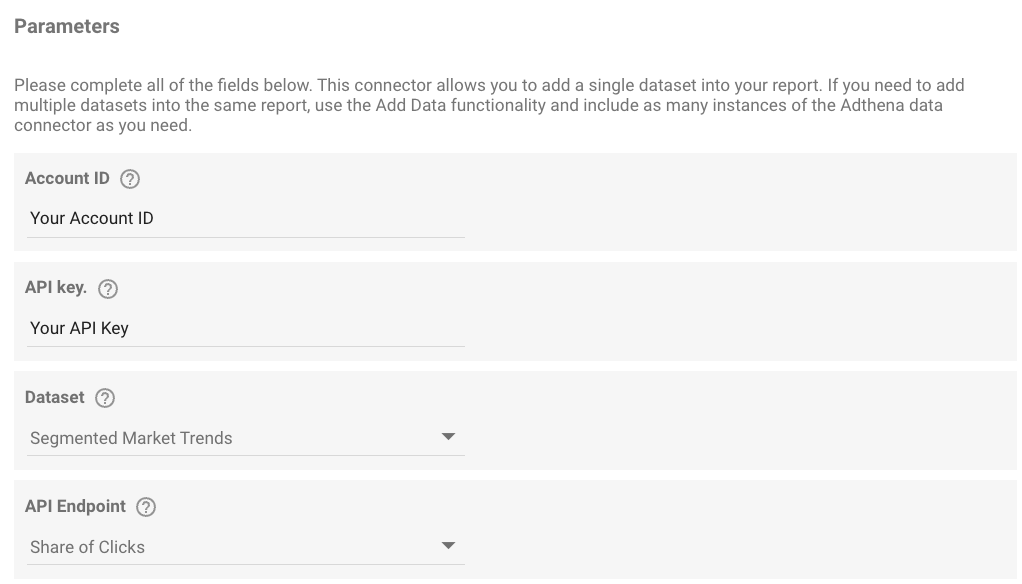This screenshot has height=584, width=1022.
Task: Click the Account ID field label
Action: click(x=67, y=179)
